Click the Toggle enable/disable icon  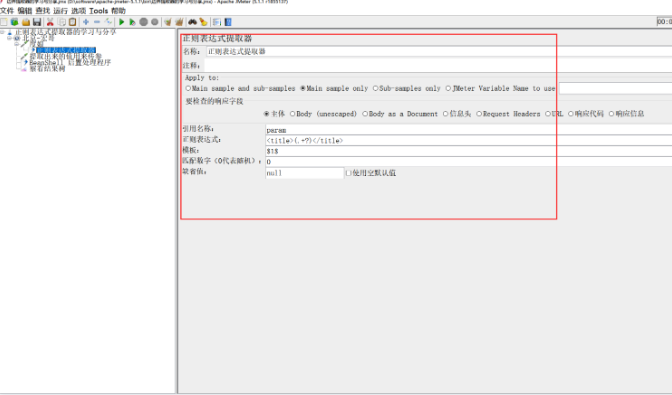click(x=108, y=22)
